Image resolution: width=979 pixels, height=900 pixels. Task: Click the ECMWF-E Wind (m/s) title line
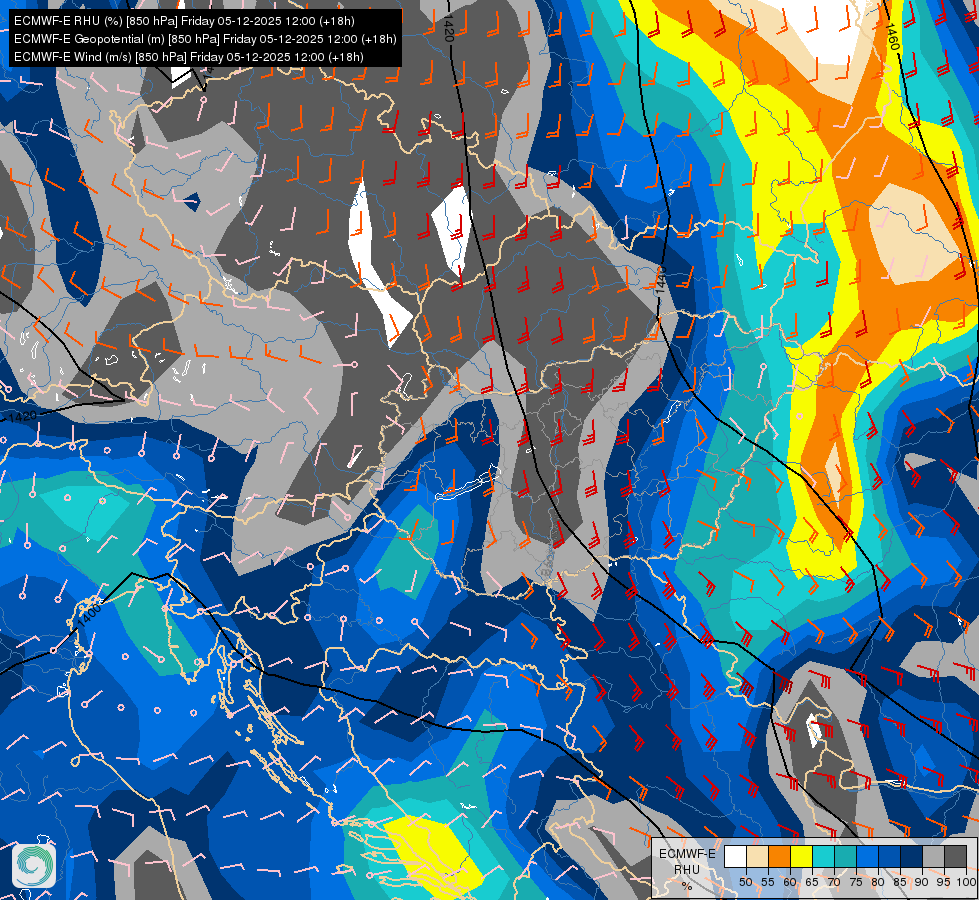click(189, 57)
